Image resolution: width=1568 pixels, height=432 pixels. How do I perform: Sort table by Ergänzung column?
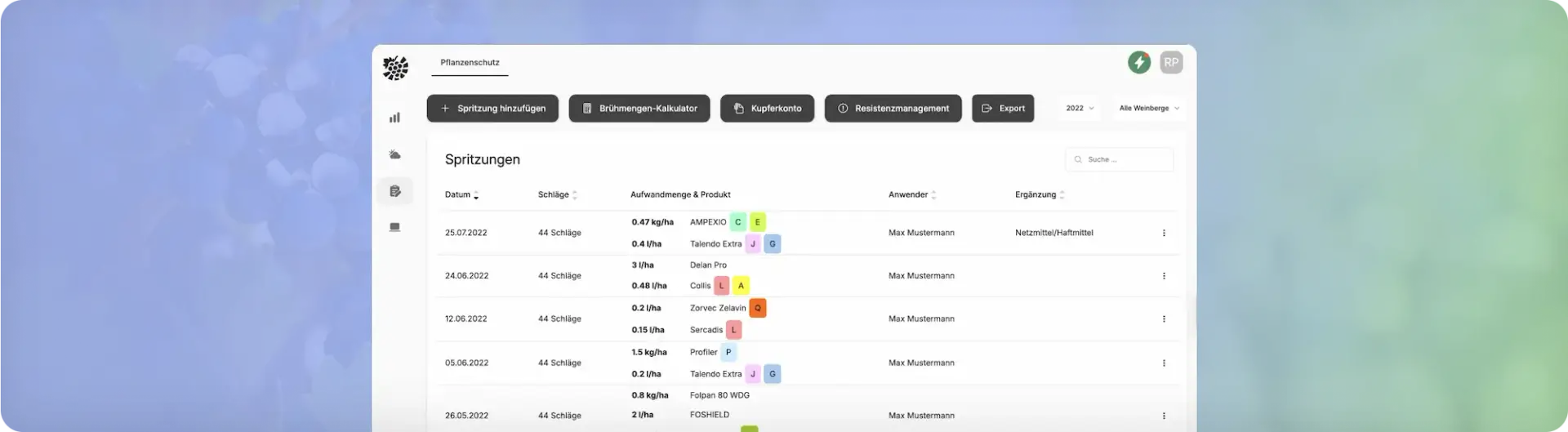[1040, 195]
